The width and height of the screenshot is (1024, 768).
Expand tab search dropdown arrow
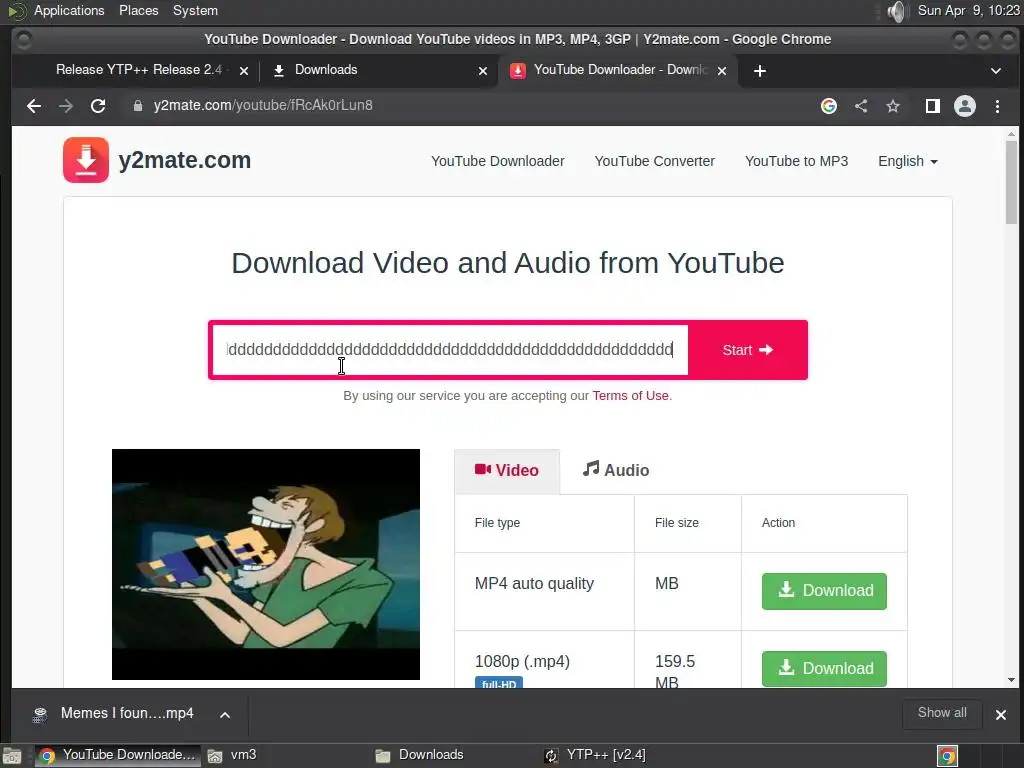pos(996,71)
